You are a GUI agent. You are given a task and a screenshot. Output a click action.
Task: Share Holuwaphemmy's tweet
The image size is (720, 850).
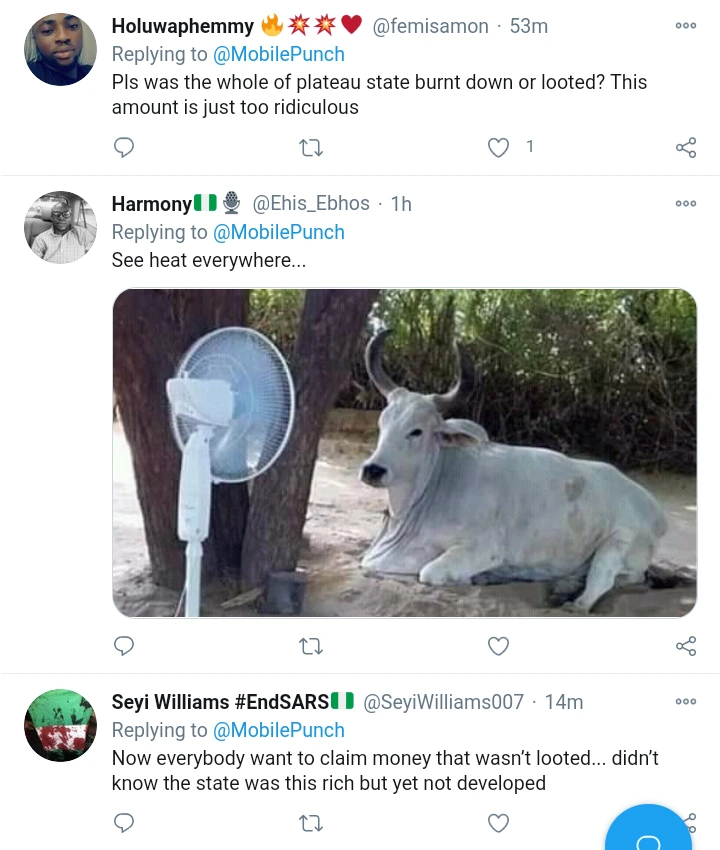(x=686, y=148)
